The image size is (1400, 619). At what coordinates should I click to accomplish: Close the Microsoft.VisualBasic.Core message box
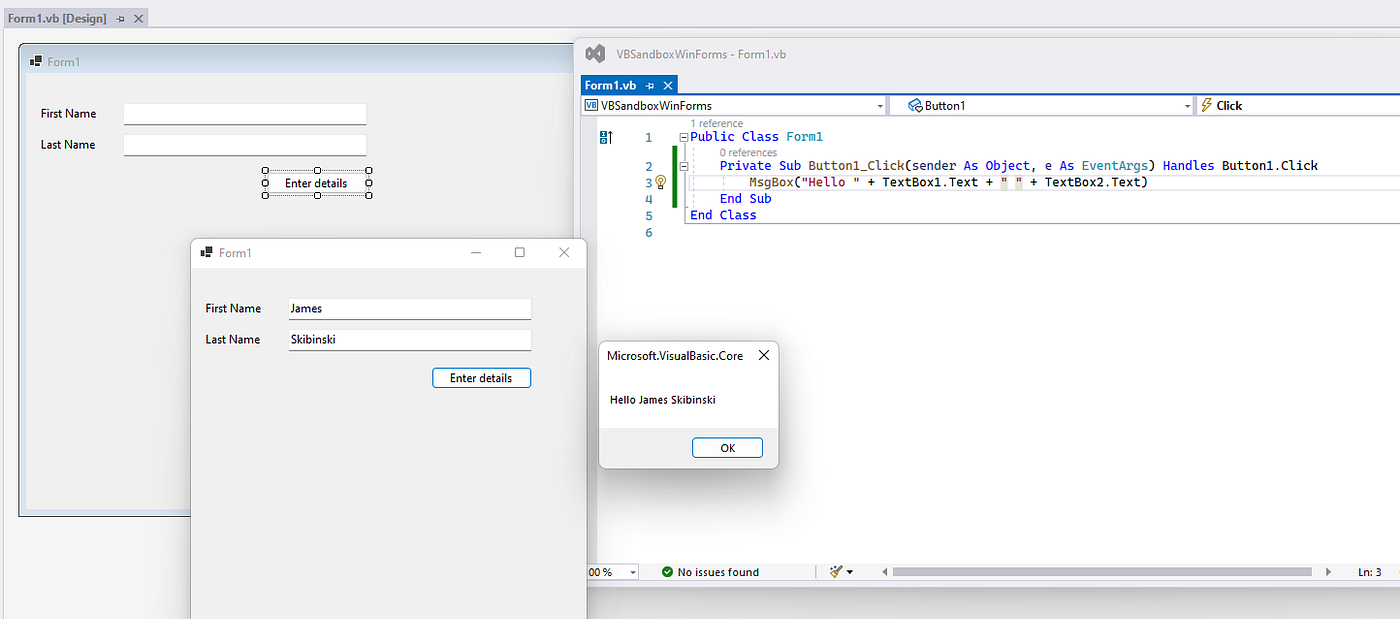point(764,355)
